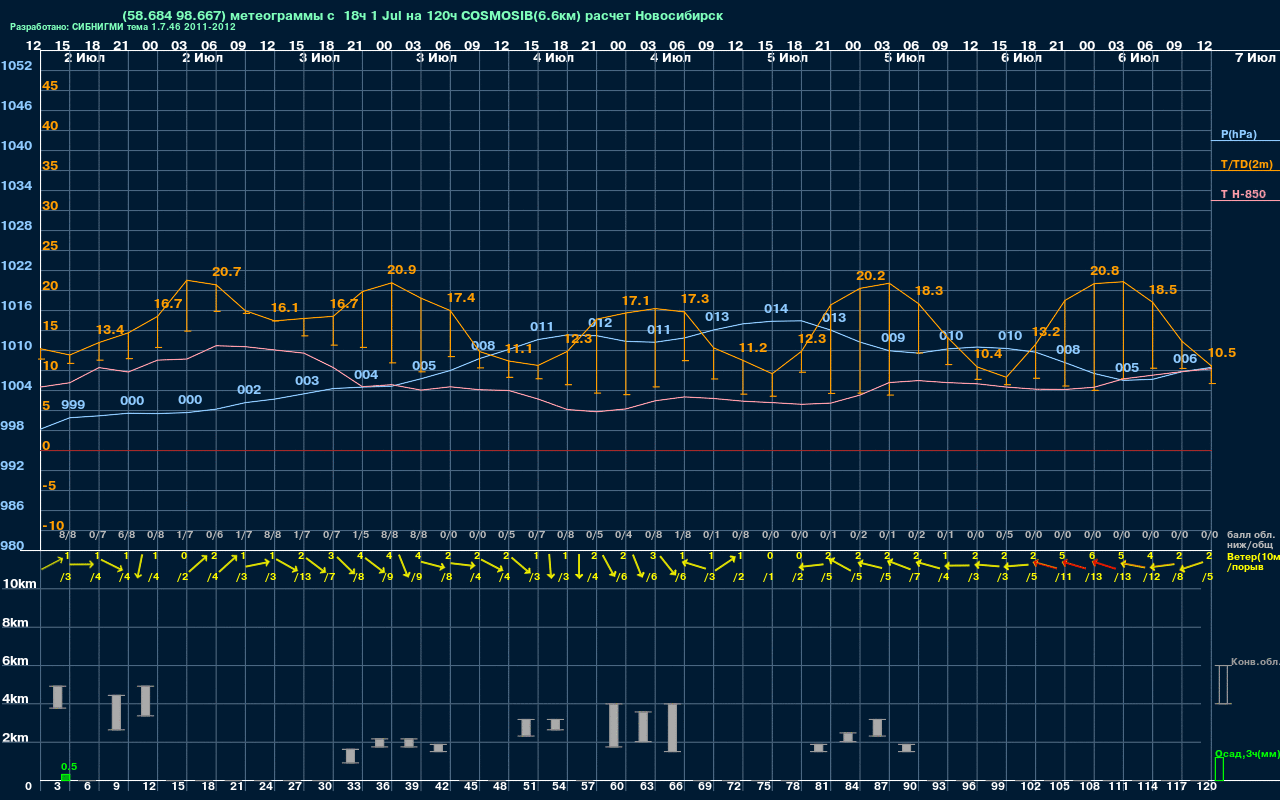Click forecast hour 60 on the bottom axis
This screenshot has width=1280, height=800.
617,788
